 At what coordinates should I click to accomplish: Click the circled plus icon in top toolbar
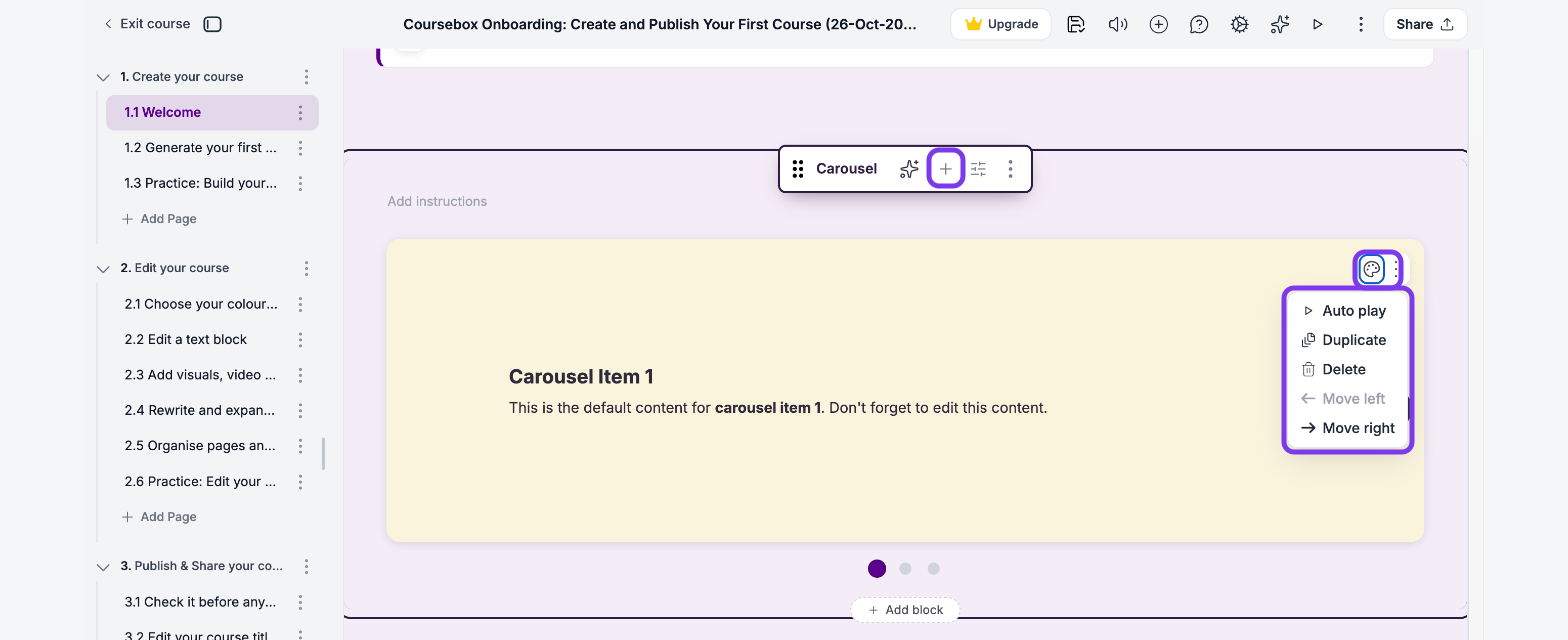[1158, 24]
